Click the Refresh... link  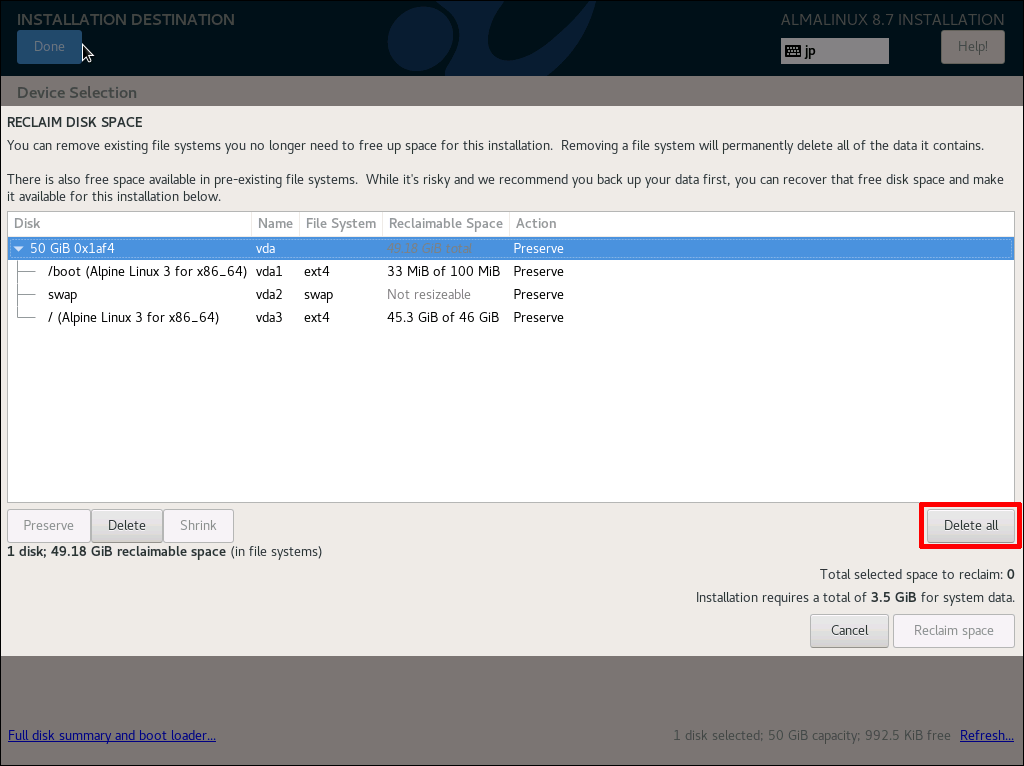click(987, 735)
